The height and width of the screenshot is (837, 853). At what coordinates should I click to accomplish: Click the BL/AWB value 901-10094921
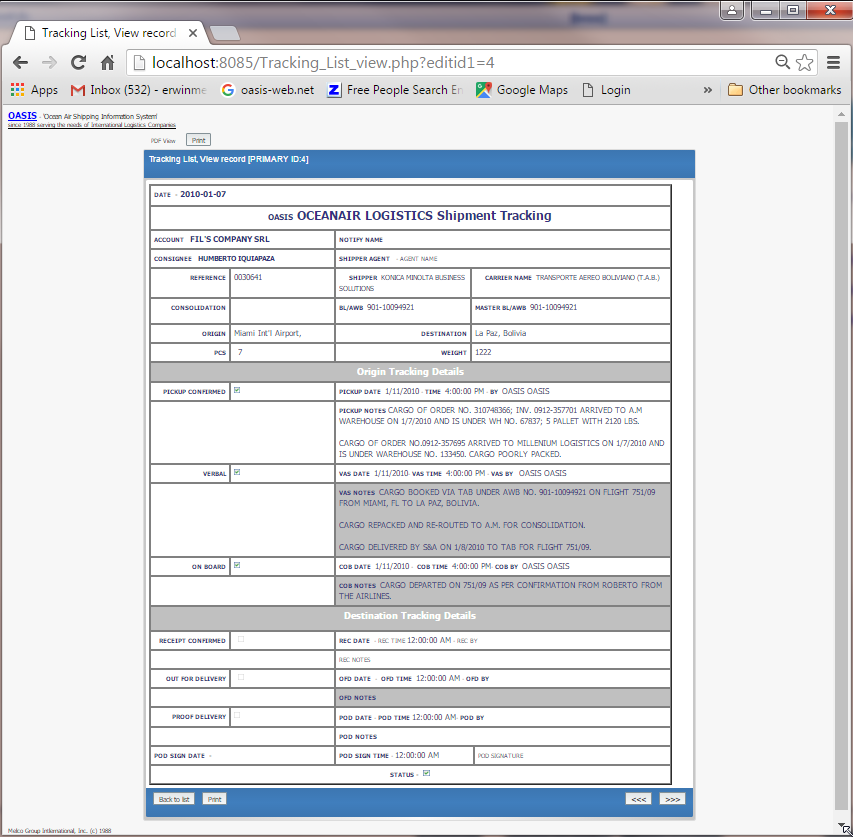click(391, 307)
